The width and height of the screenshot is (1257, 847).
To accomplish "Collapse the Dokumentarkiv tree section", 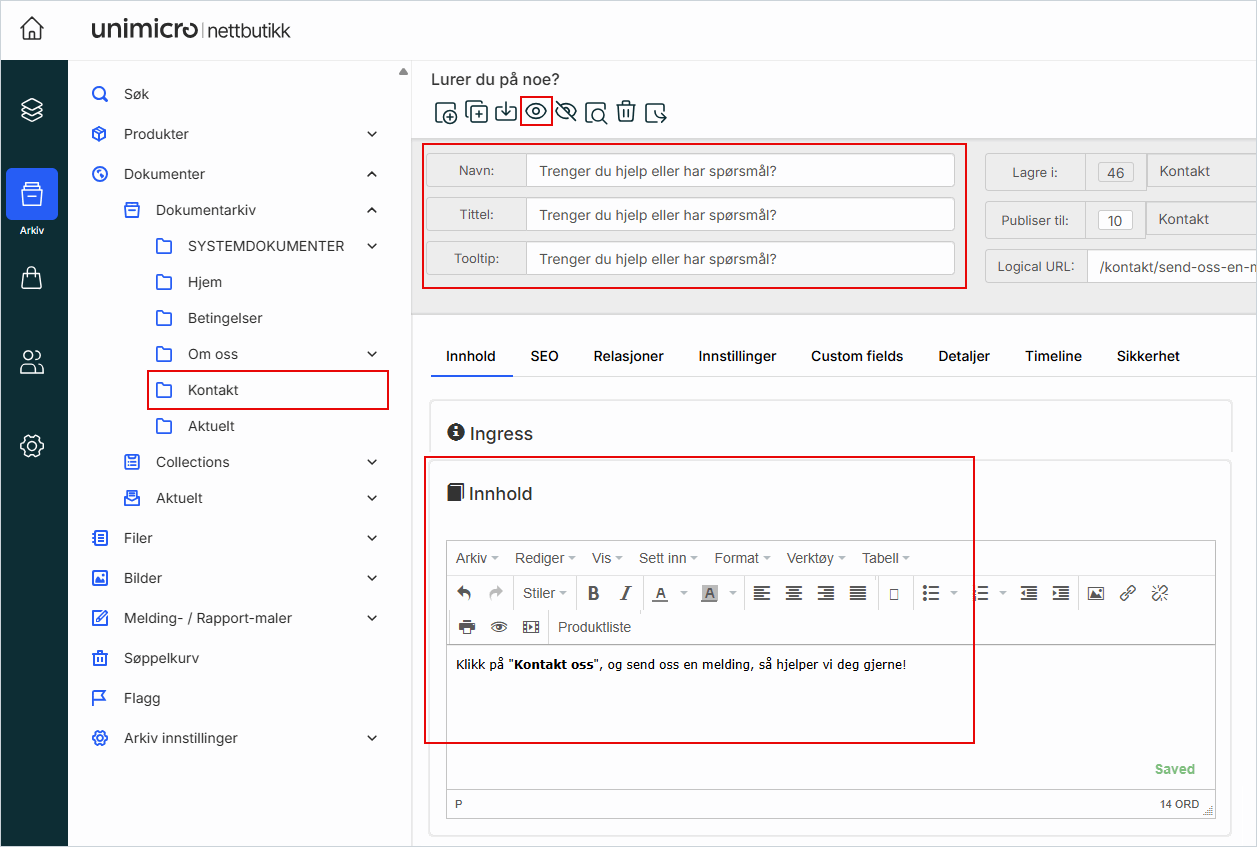I will [372, 210].
